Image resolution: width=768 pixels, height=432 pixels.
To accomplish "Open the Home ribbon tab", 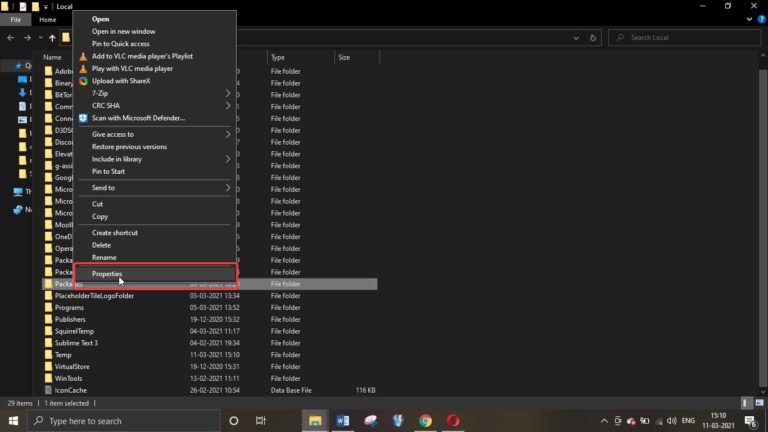I will (48, 20).
